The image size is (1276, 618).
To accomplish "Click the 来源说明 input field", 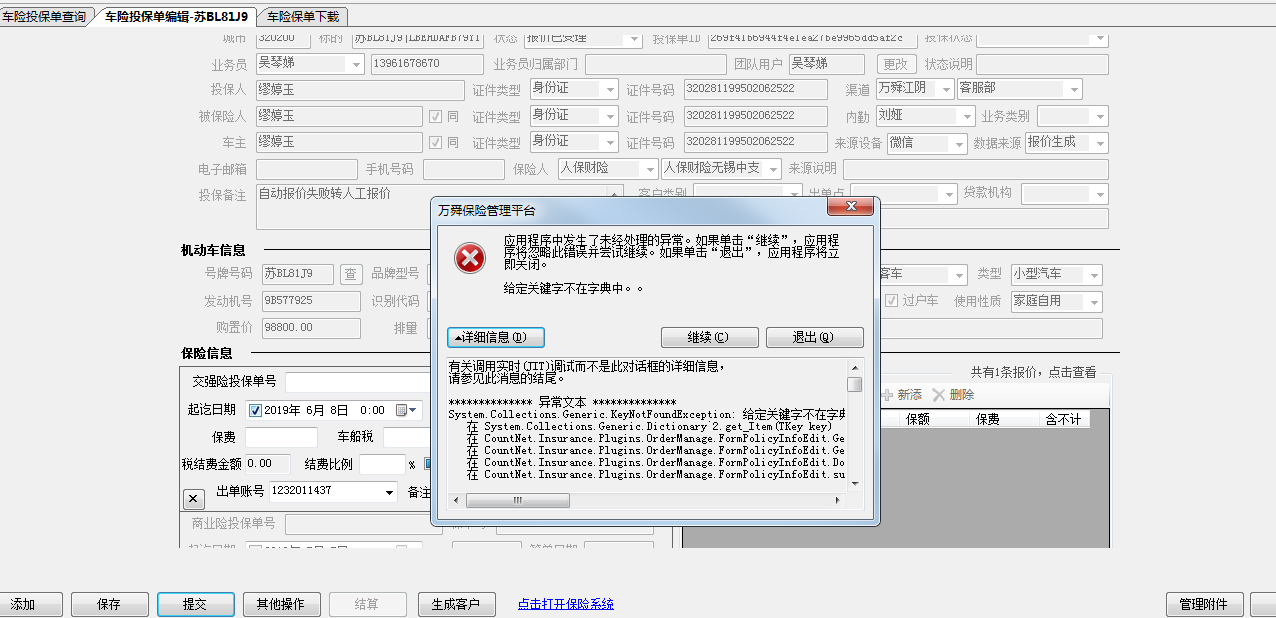I will click(x=976, y=169).
